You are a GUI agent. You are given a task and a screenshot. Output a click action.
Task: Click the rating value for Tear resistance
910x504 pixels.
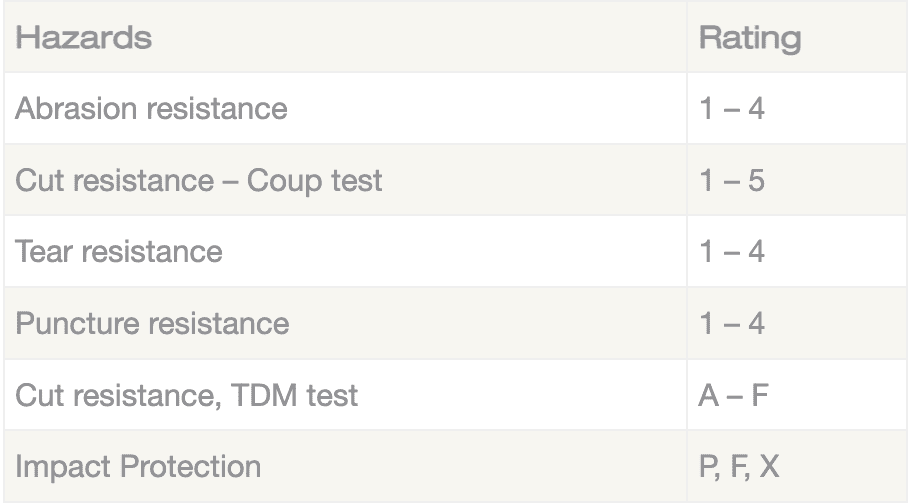[732, 251]
